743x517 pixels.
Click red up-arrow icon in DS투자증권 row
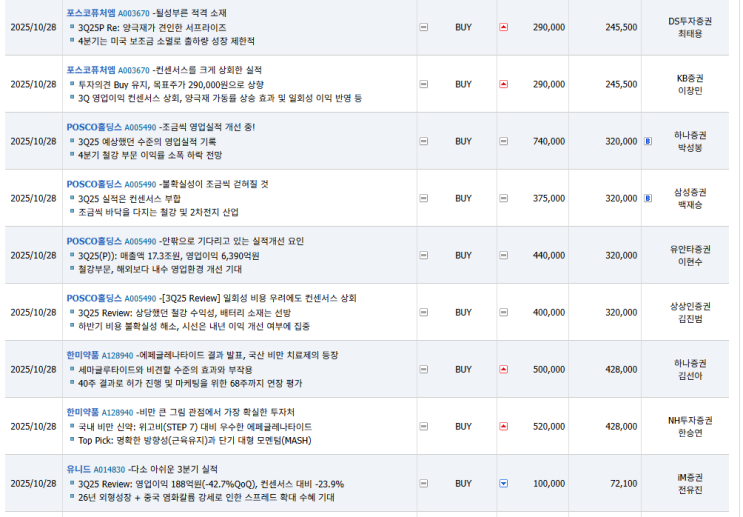503,27
